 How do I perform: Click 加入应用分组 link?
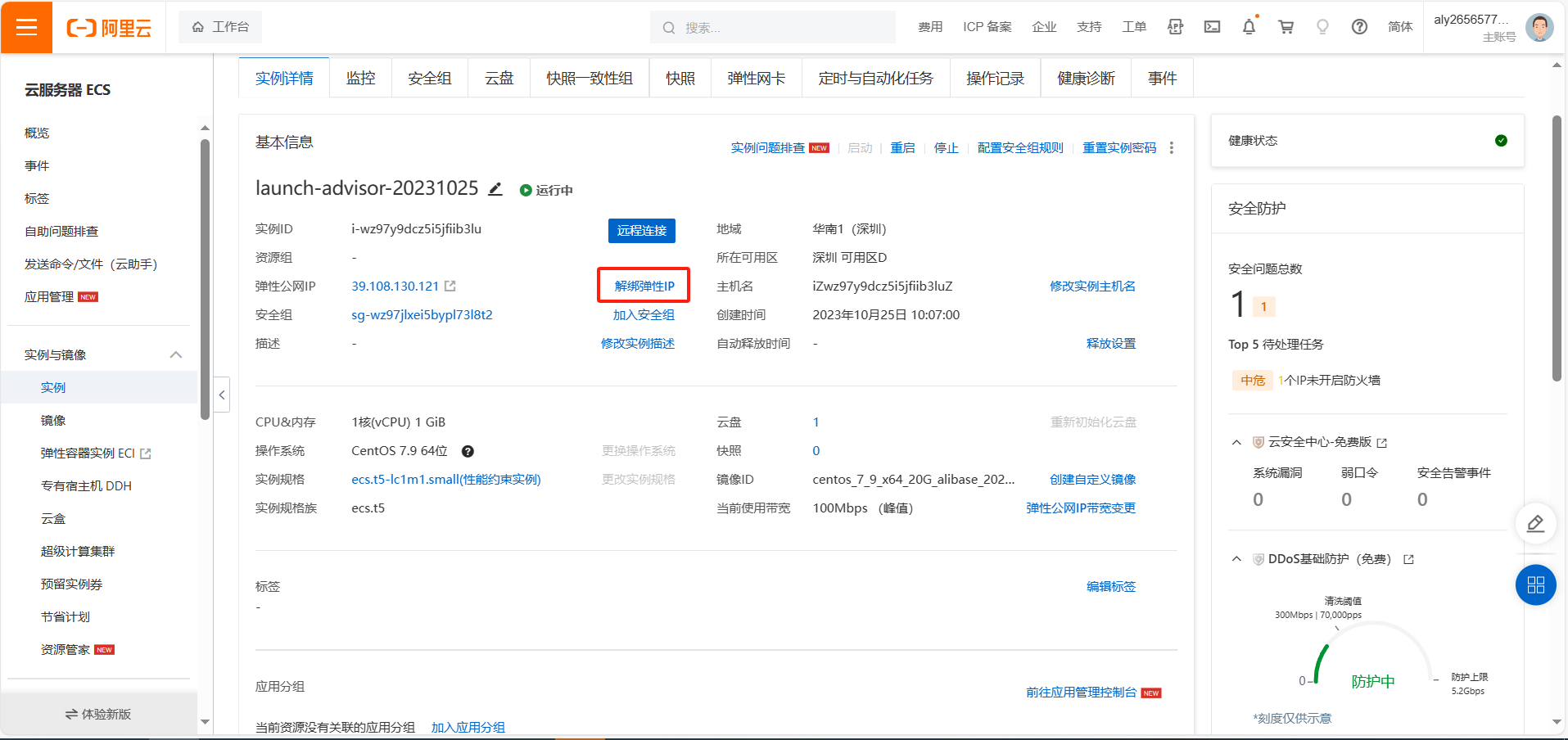tap(468, 728)
